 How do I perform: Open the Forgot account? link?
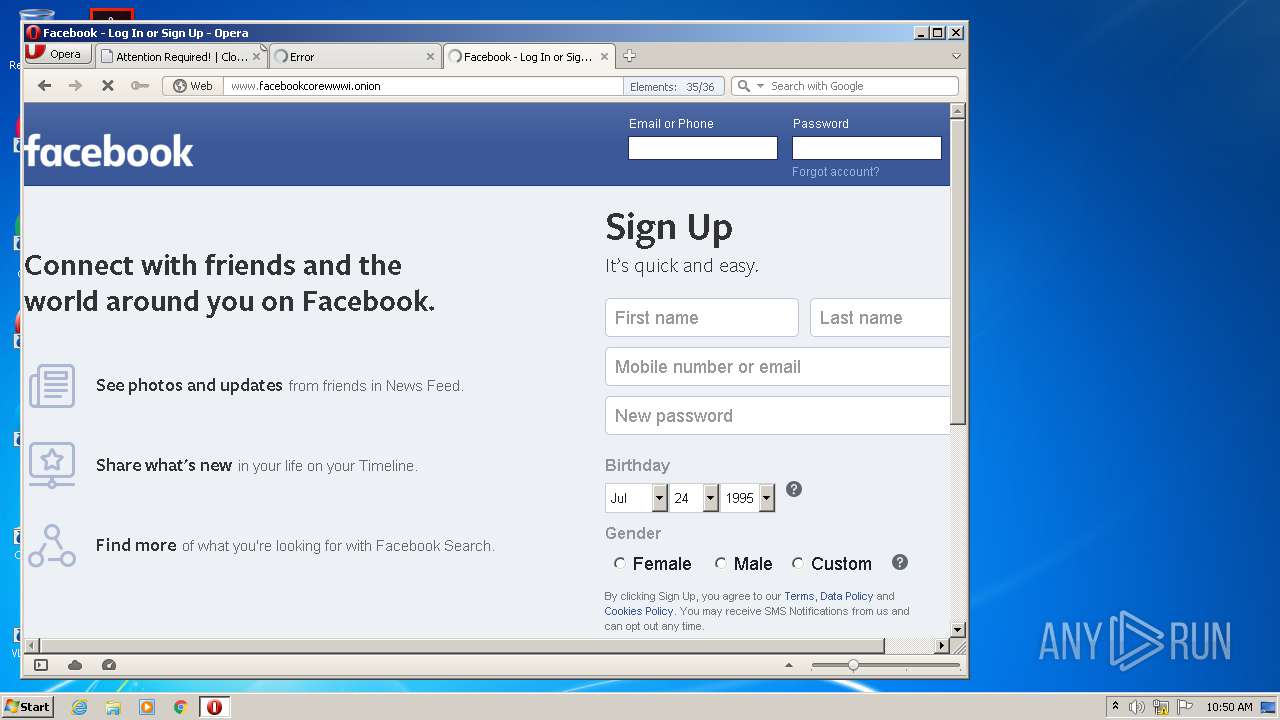click(836, 172)
